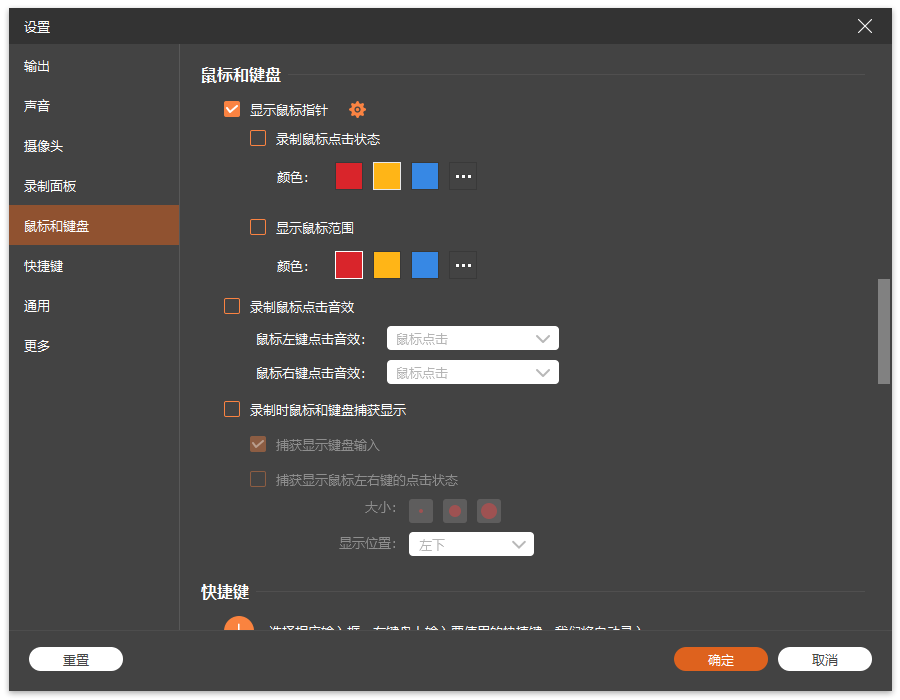Go to 摄像头 settings section

coord(44,146)
